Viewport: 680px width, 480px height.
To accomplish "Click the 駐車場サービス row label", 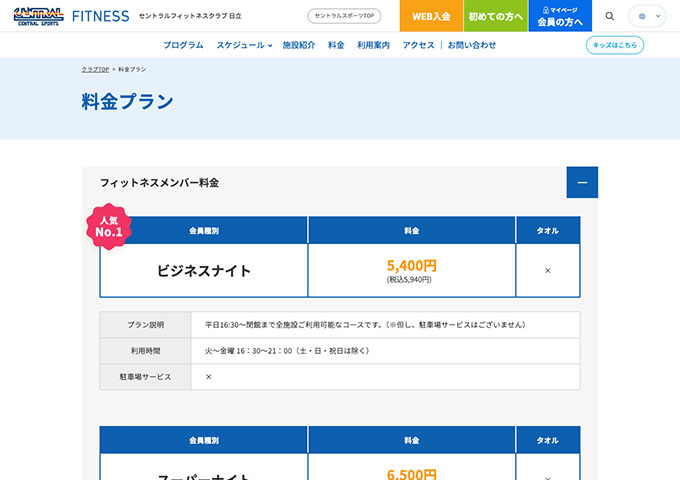I will (145, 377).
